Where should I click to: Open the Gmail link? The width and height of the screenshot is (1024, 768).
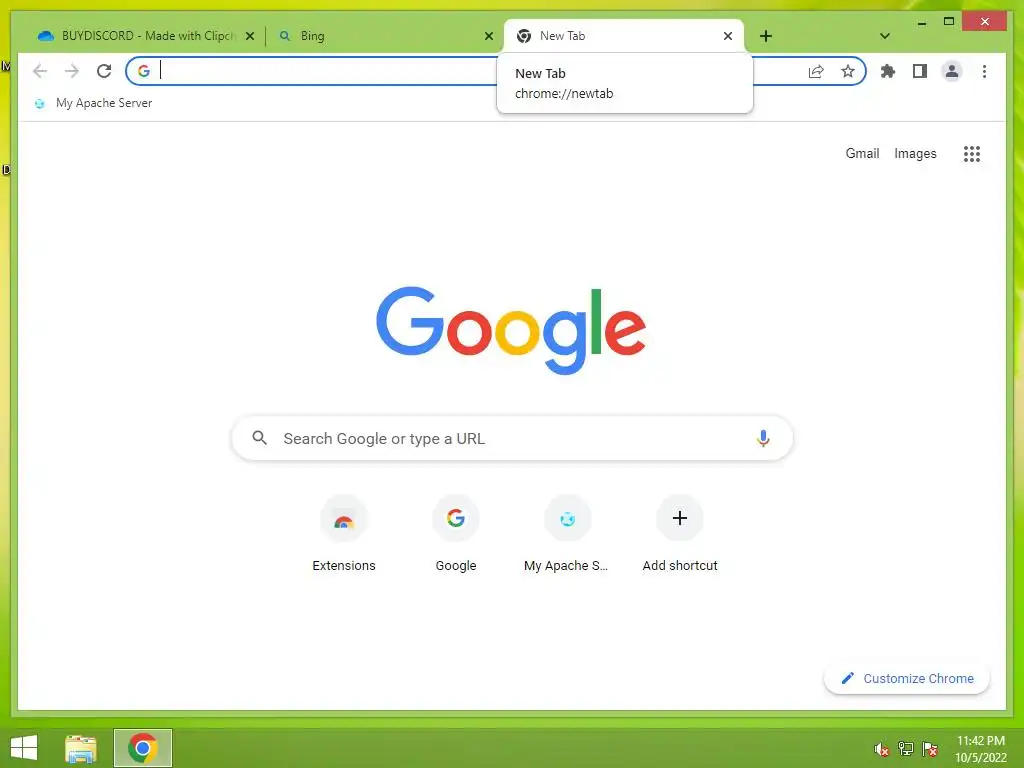tap(862, 153)
